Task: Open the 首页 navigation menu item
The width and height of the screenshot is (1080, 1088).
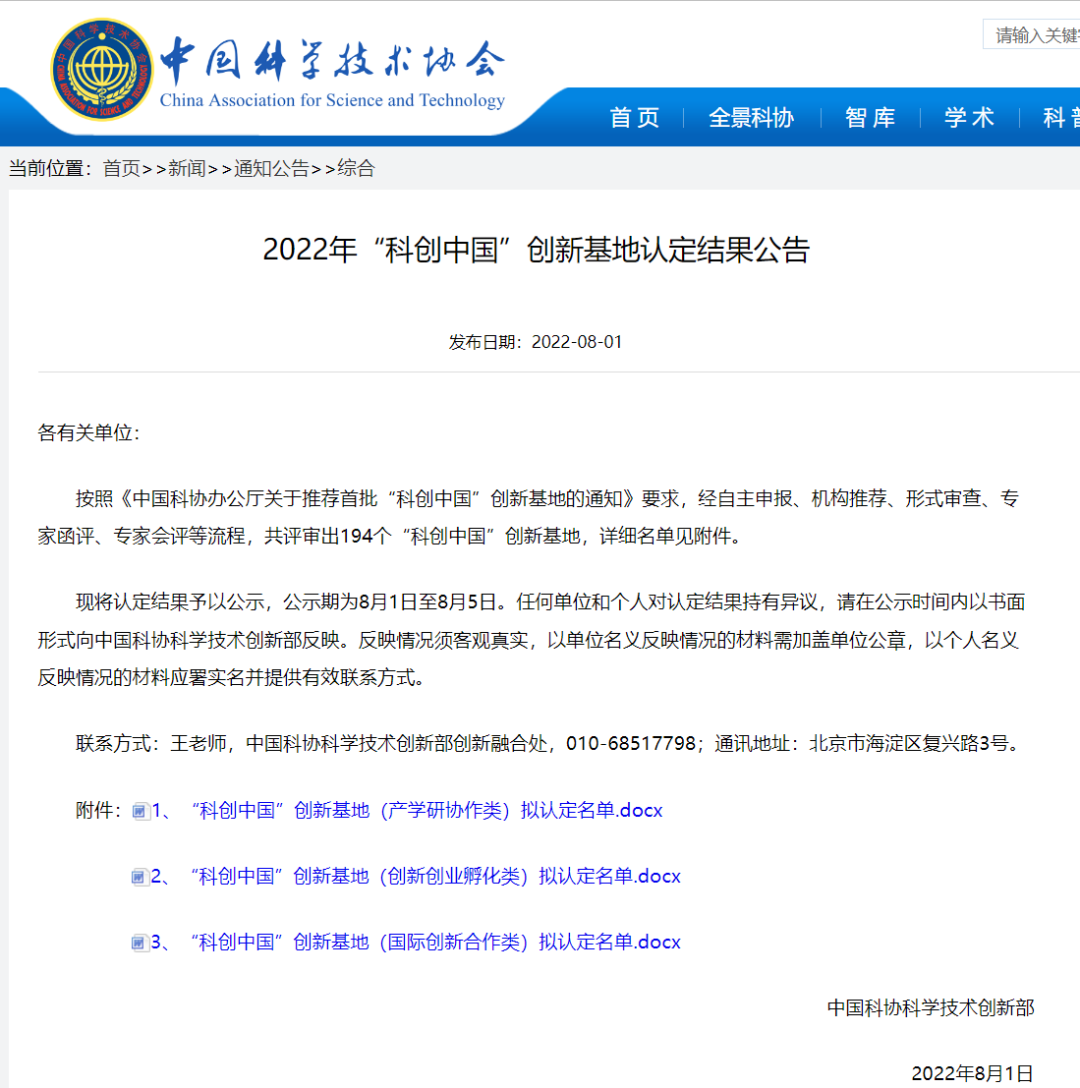Action: tap(634, 117)
